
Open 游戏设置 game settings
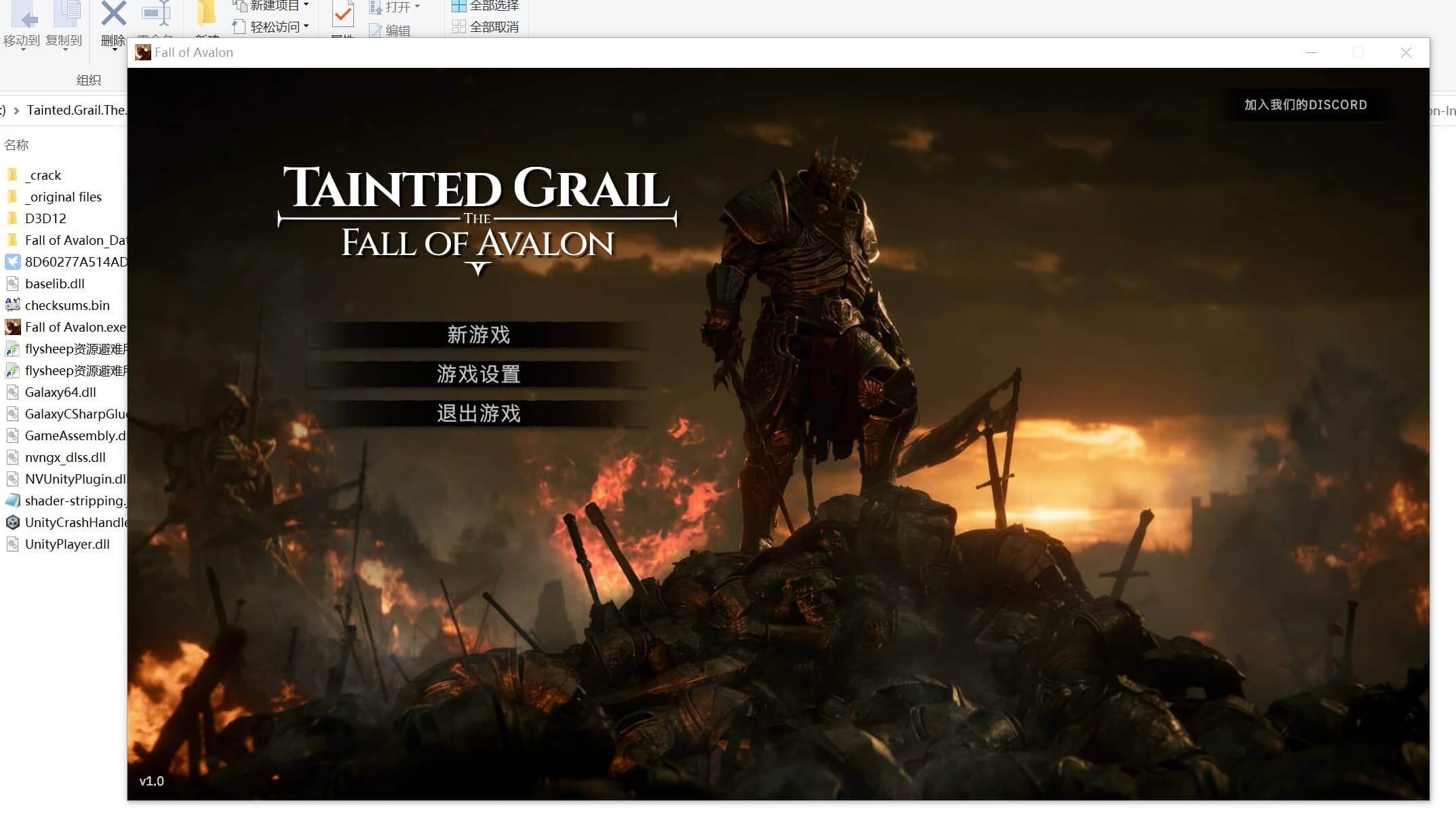pos(477,374)
